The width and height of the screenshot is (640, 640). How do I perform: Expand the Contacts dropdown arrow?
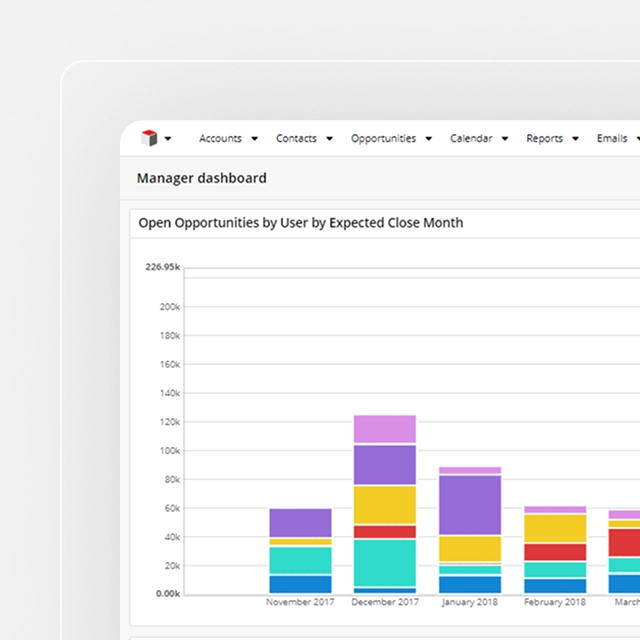329,139
